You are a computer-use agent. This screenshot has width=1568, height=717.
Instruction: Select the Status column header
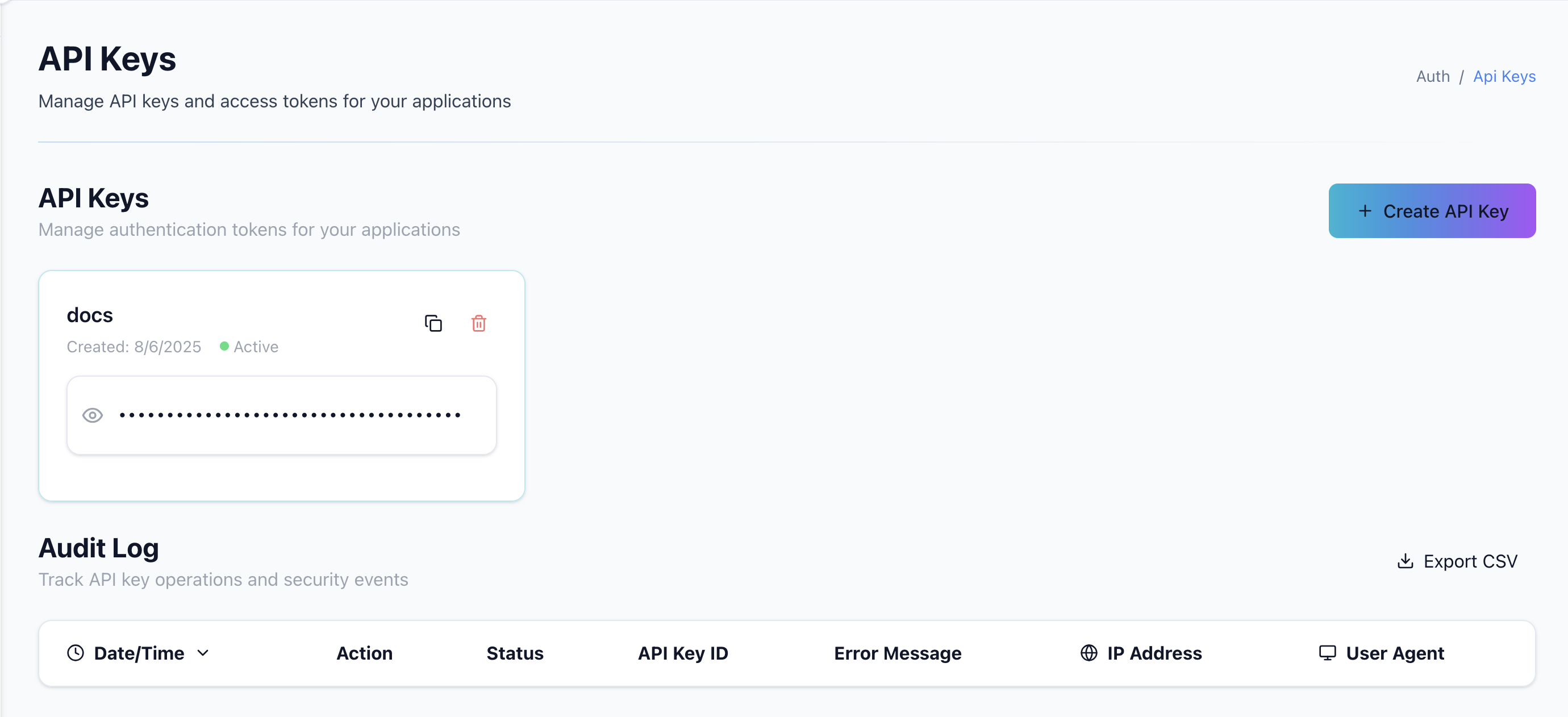click(x=515, y=653)
